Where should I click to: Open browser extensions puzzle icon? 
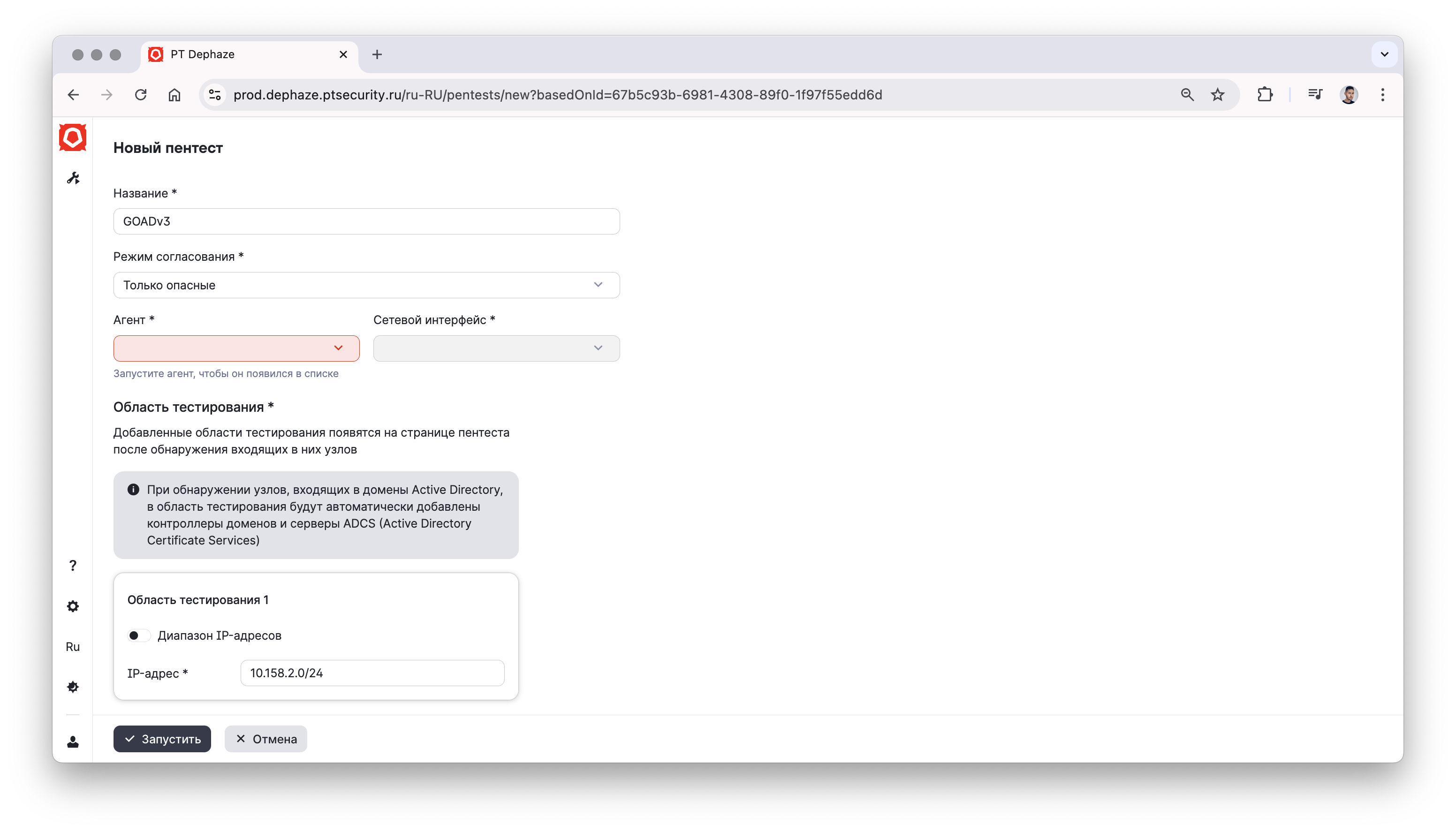[1265, 95]
